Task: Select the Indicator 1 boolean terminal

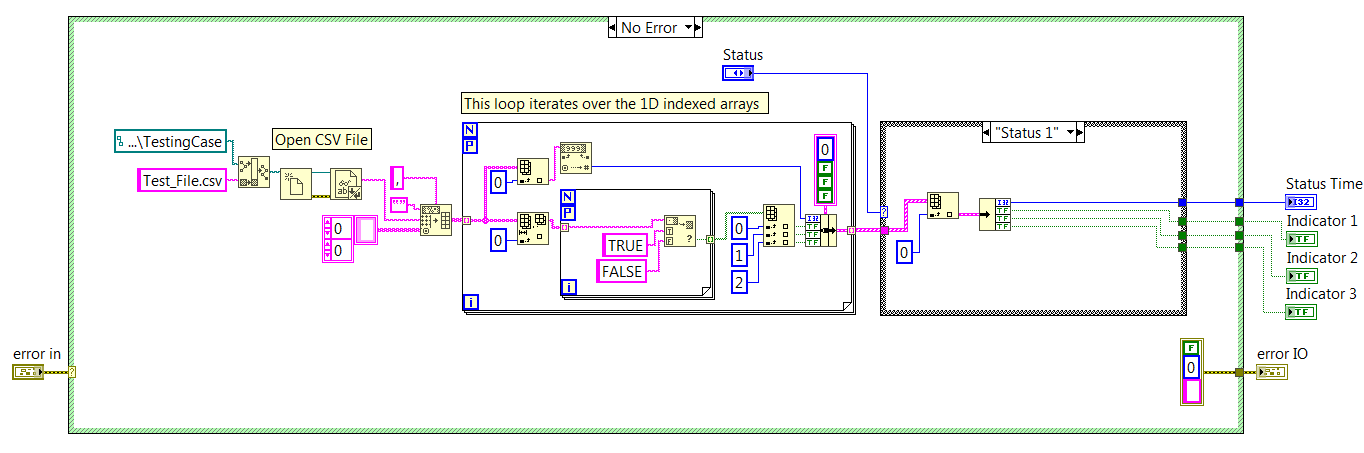Action: tap(1302, 239)
